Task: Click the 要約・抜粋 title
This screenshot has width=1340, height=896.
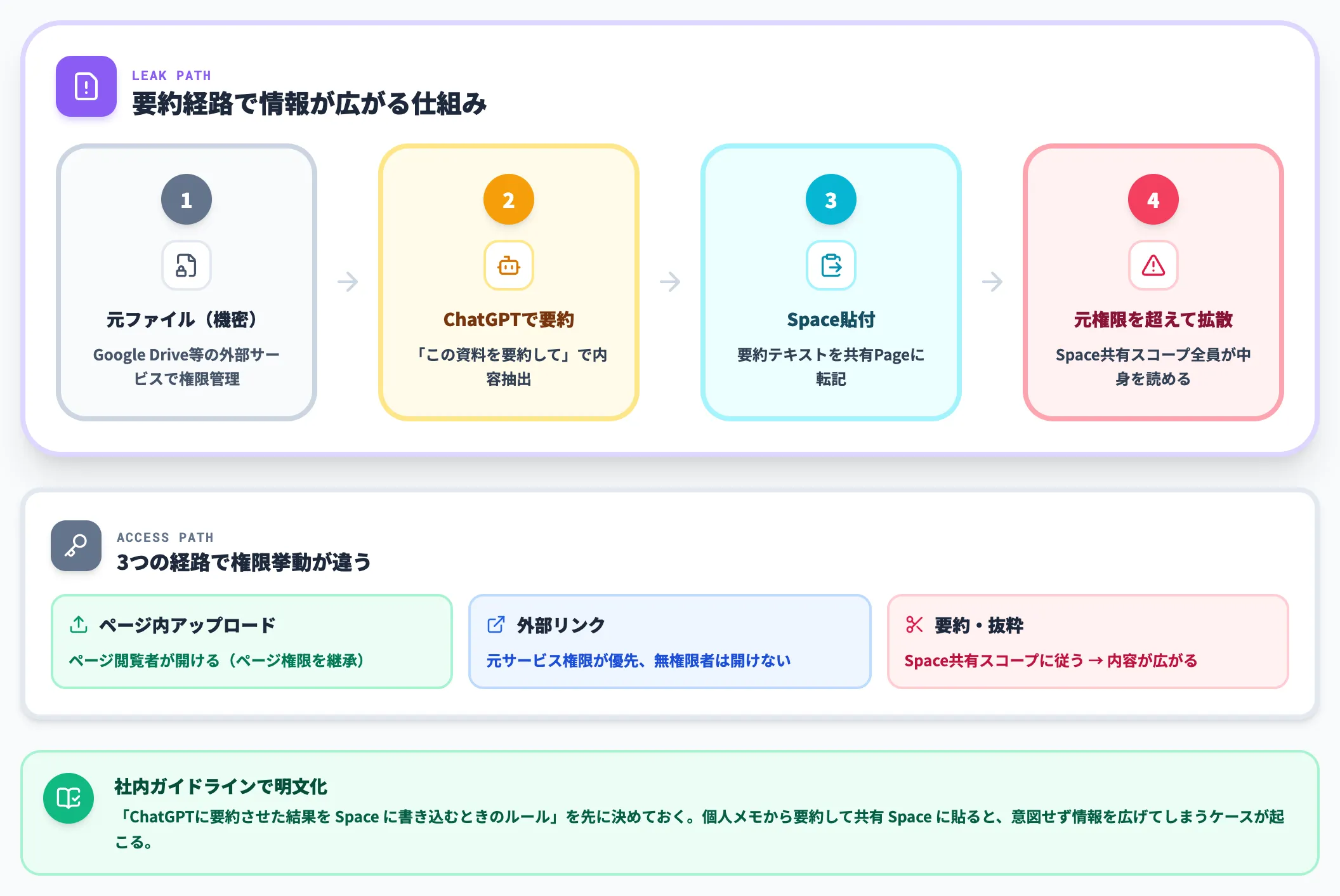Action: [x=979, y=625]
